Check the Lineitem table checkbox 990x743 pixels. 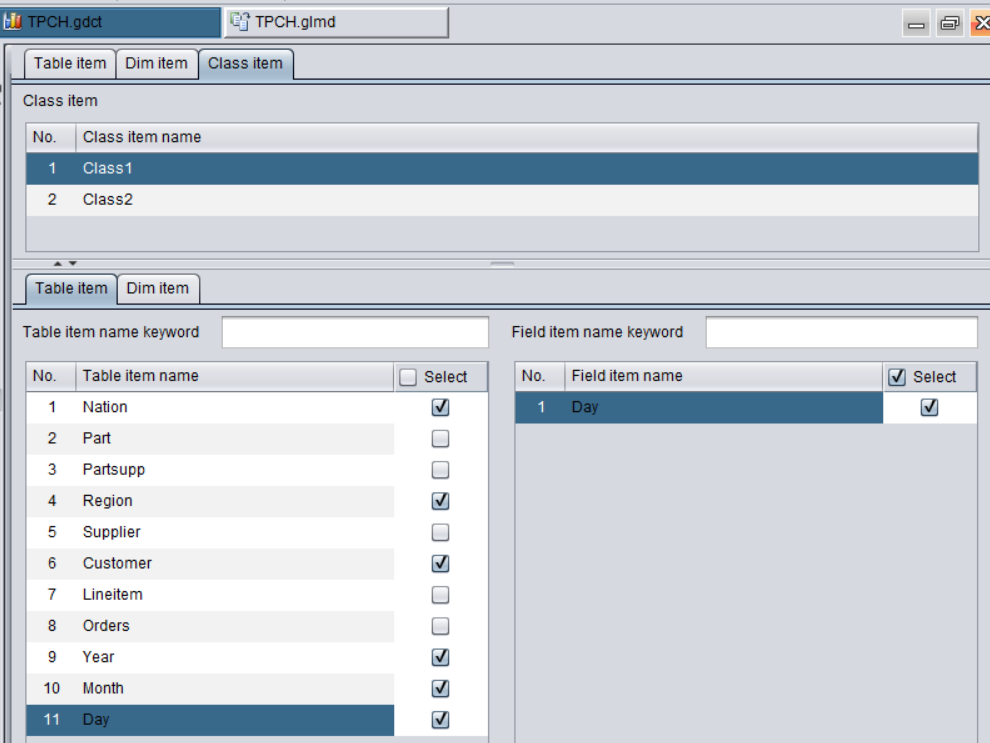pos(440,595)
